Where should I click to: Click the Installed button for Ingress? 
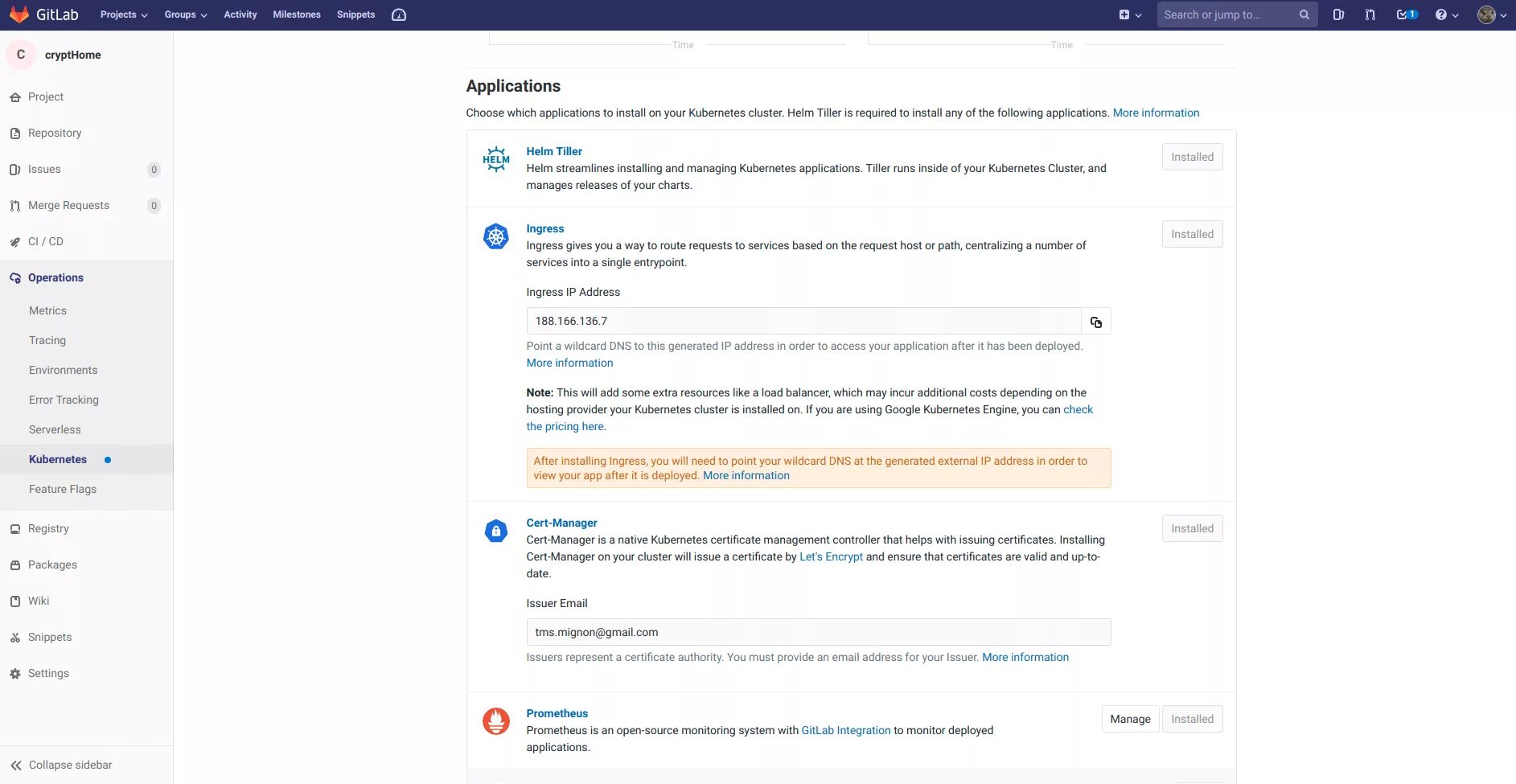tap(1192, 234)
